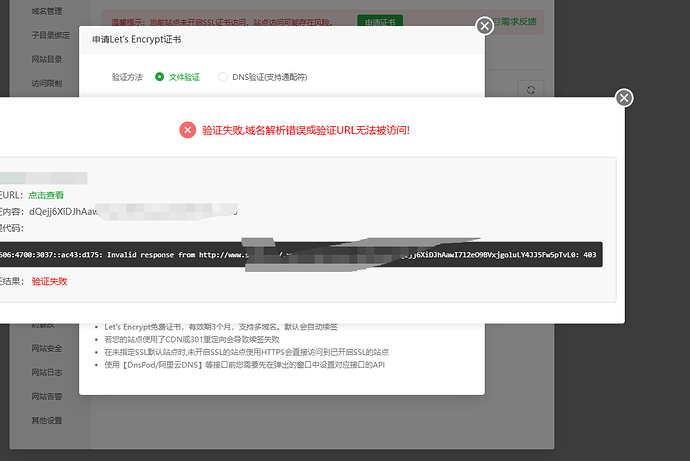Click the red 验证失败 result text
Image resolution: width=690 pixels, height=461 pixels.
49,282
